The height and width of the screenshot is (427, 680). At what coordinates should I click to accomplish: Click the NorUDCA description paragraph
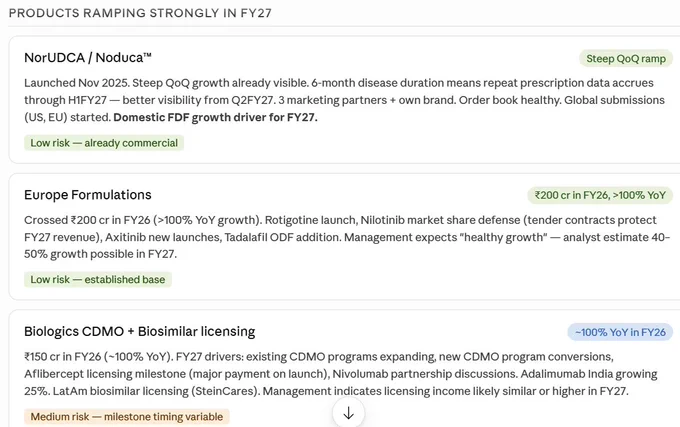344,100
